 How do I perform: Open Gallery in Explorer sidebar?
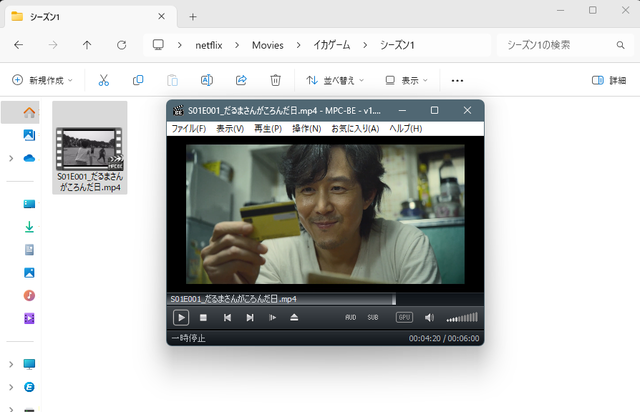(29, 135)
